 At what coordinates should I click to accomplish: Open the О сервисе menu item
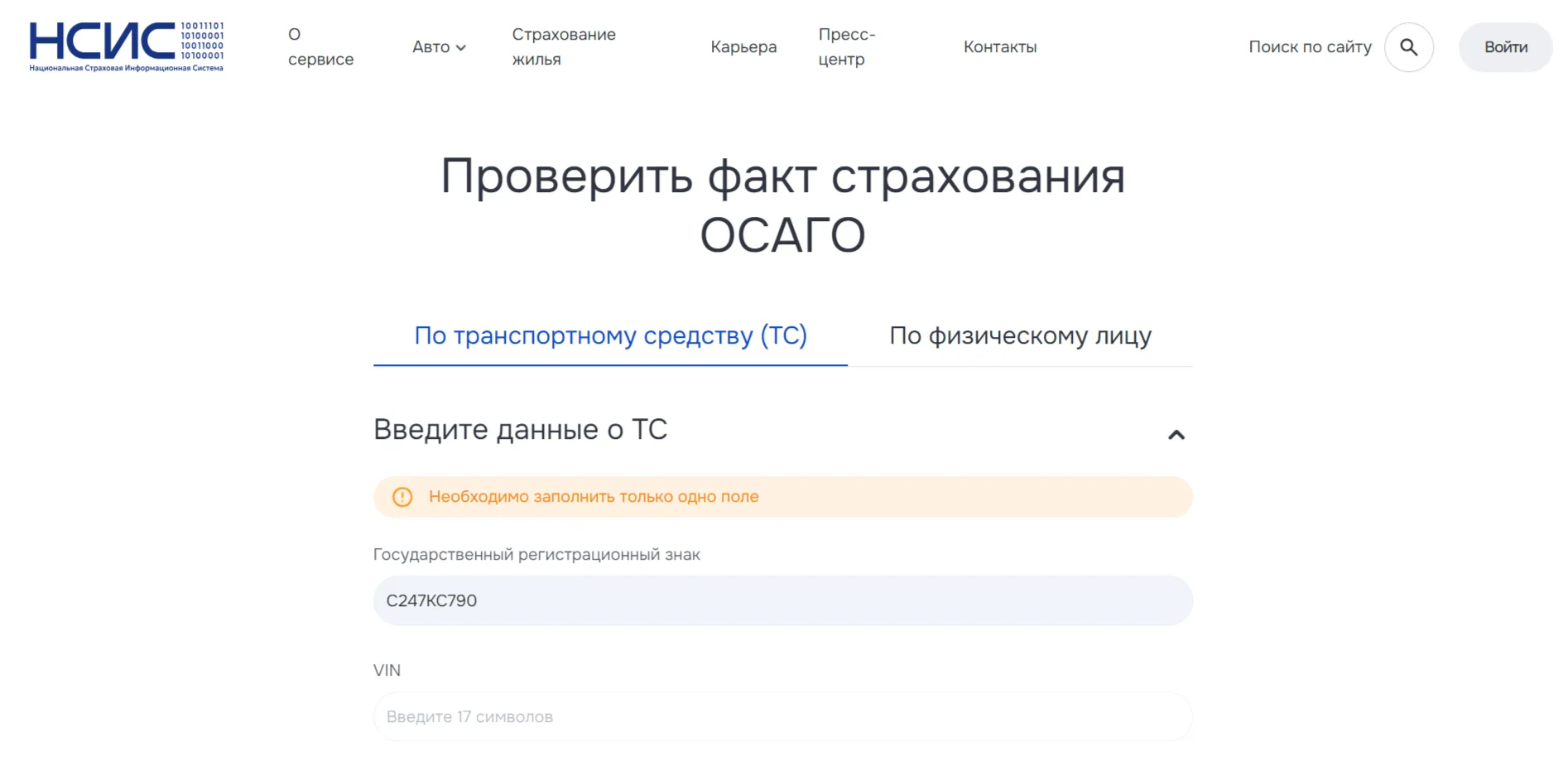click(x=321, y=47)
